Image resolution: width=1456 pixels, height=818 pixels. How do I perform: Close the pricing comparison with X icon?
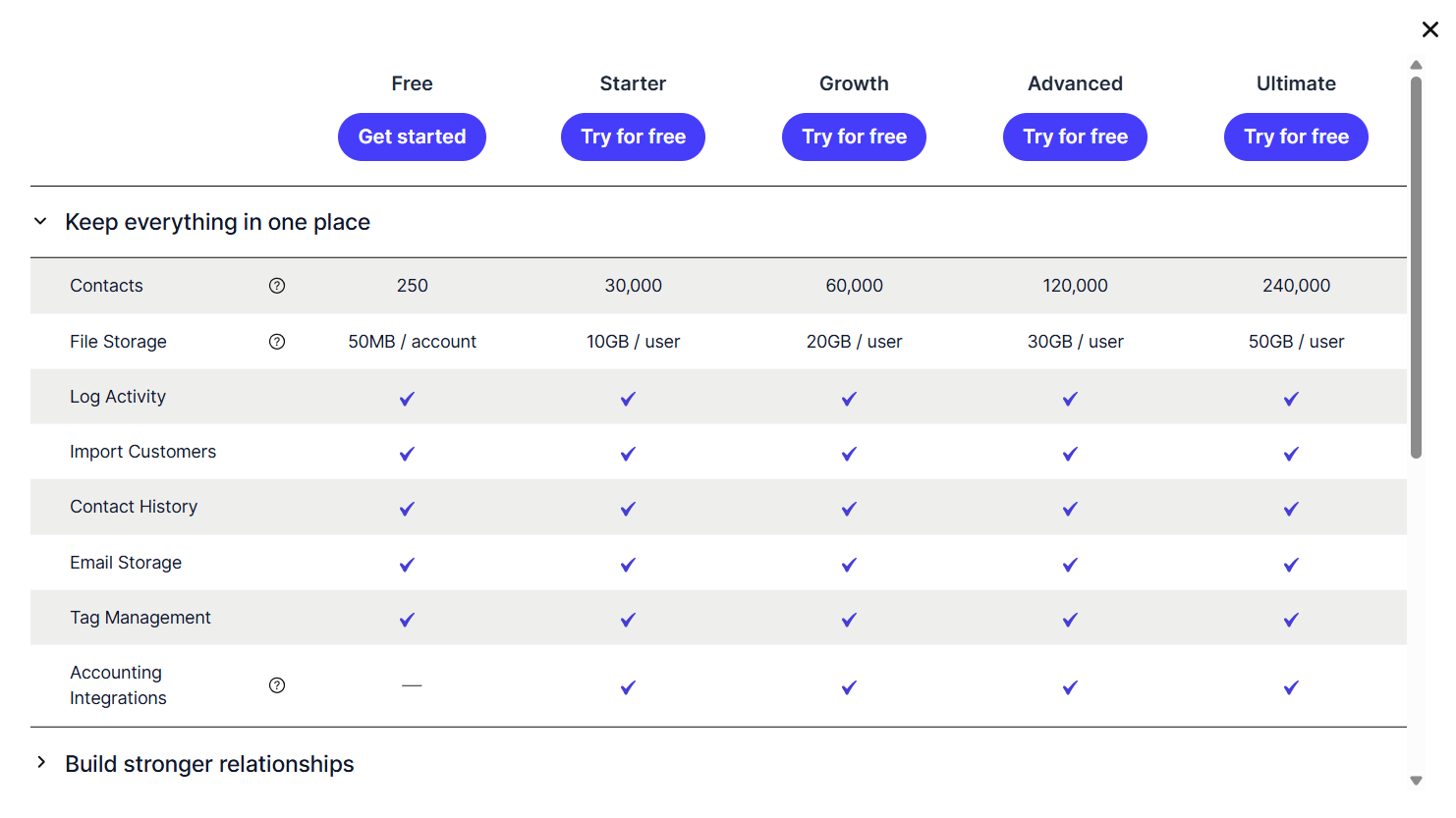point(1430,29)
